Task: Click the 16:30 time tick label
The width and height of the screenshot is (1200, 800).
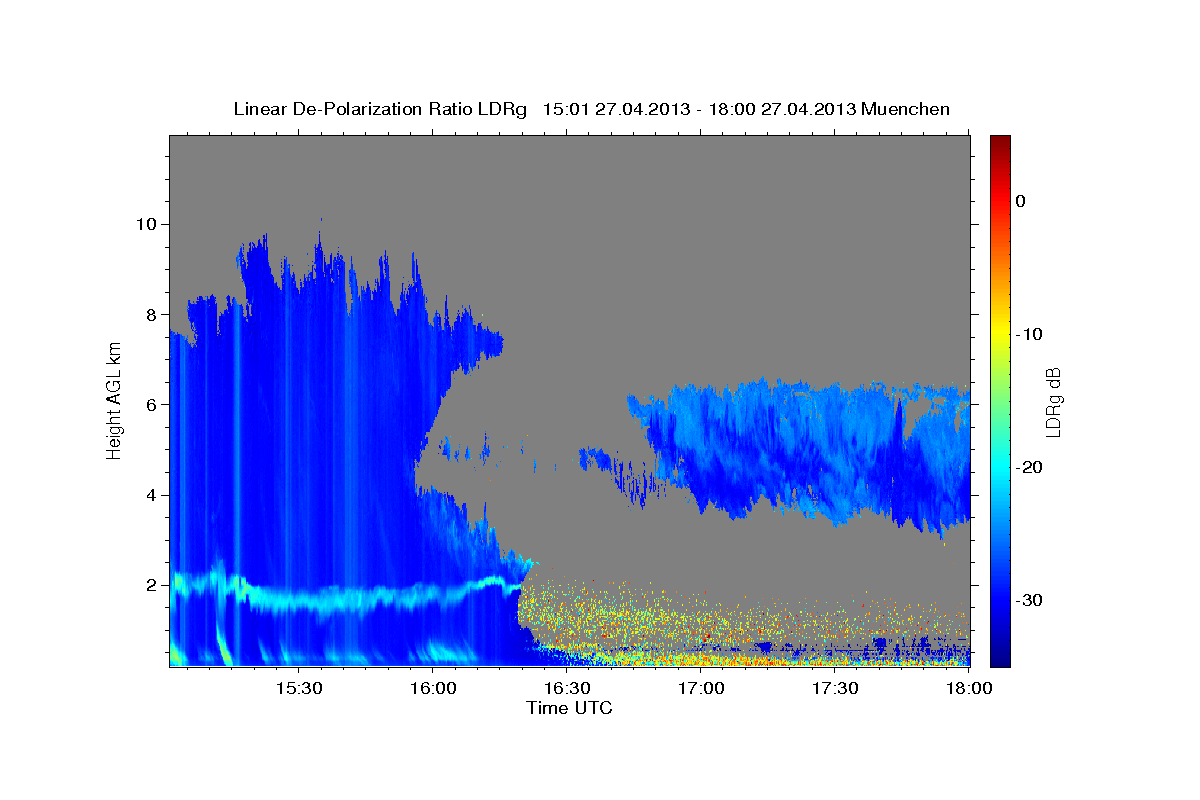Action: click(567, 688)
